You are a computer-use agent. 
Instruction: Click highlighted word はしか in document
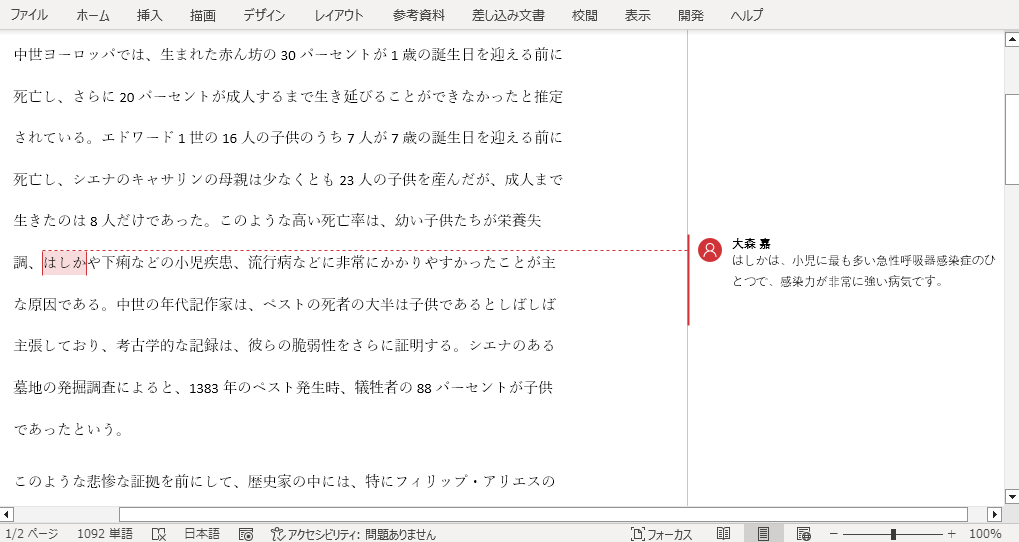click(64, 263)
